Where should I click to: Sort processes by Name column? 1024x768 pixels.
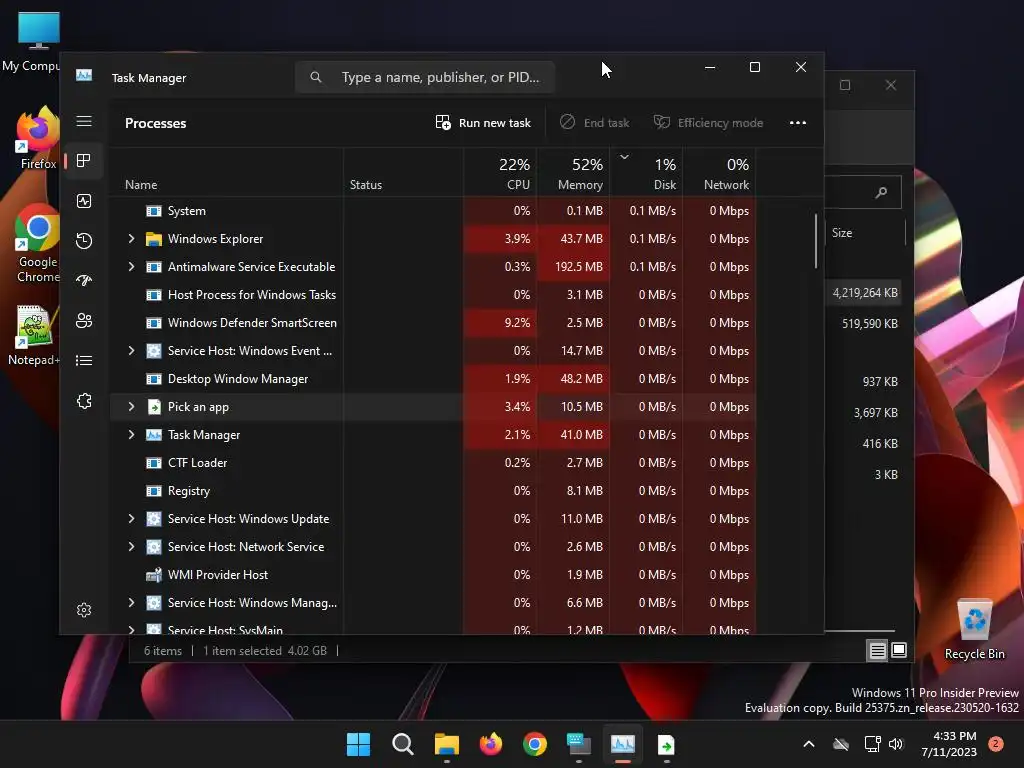coord(227,173)
